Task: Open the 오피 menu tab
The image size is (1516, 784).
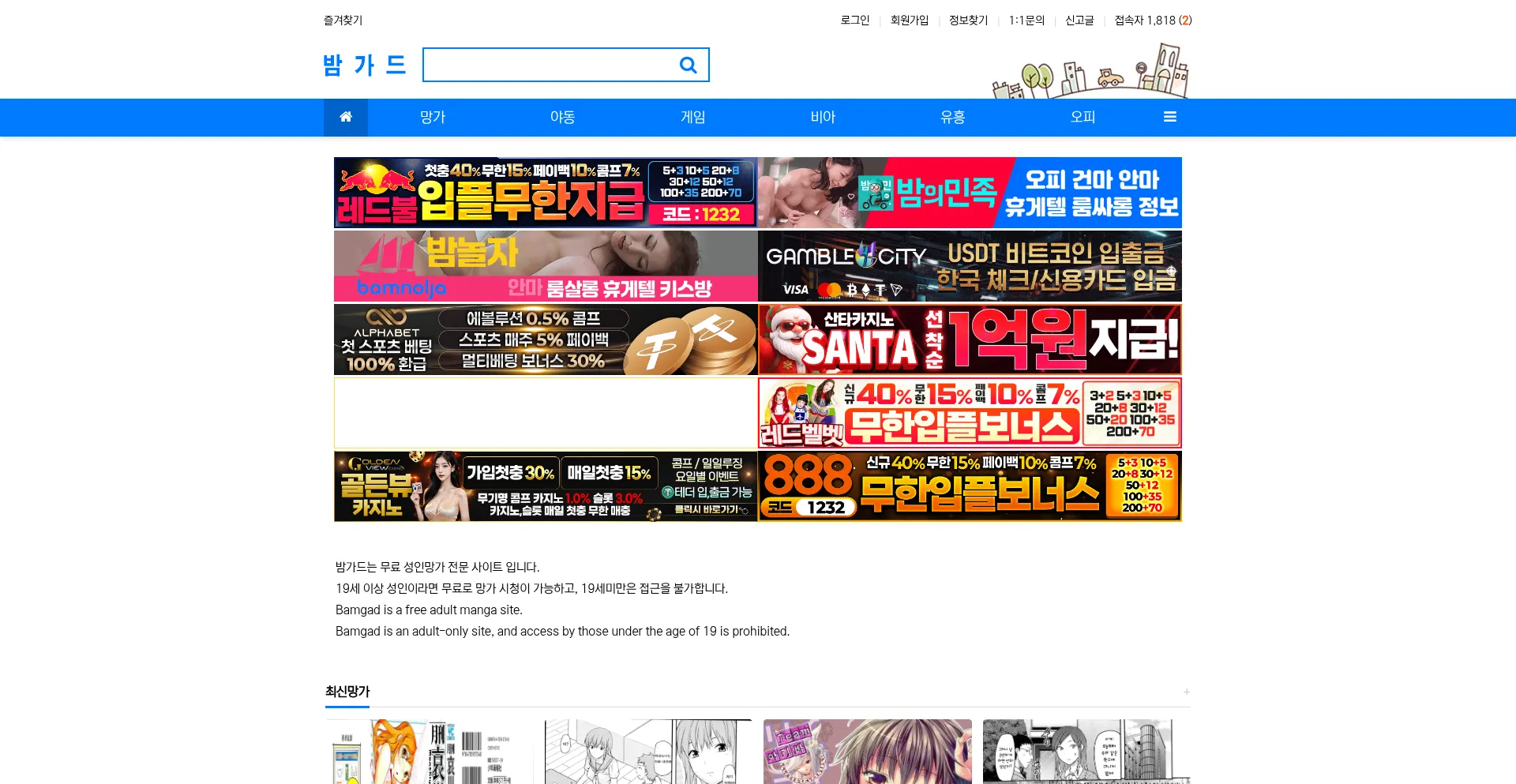Action: click(1083, 117)
